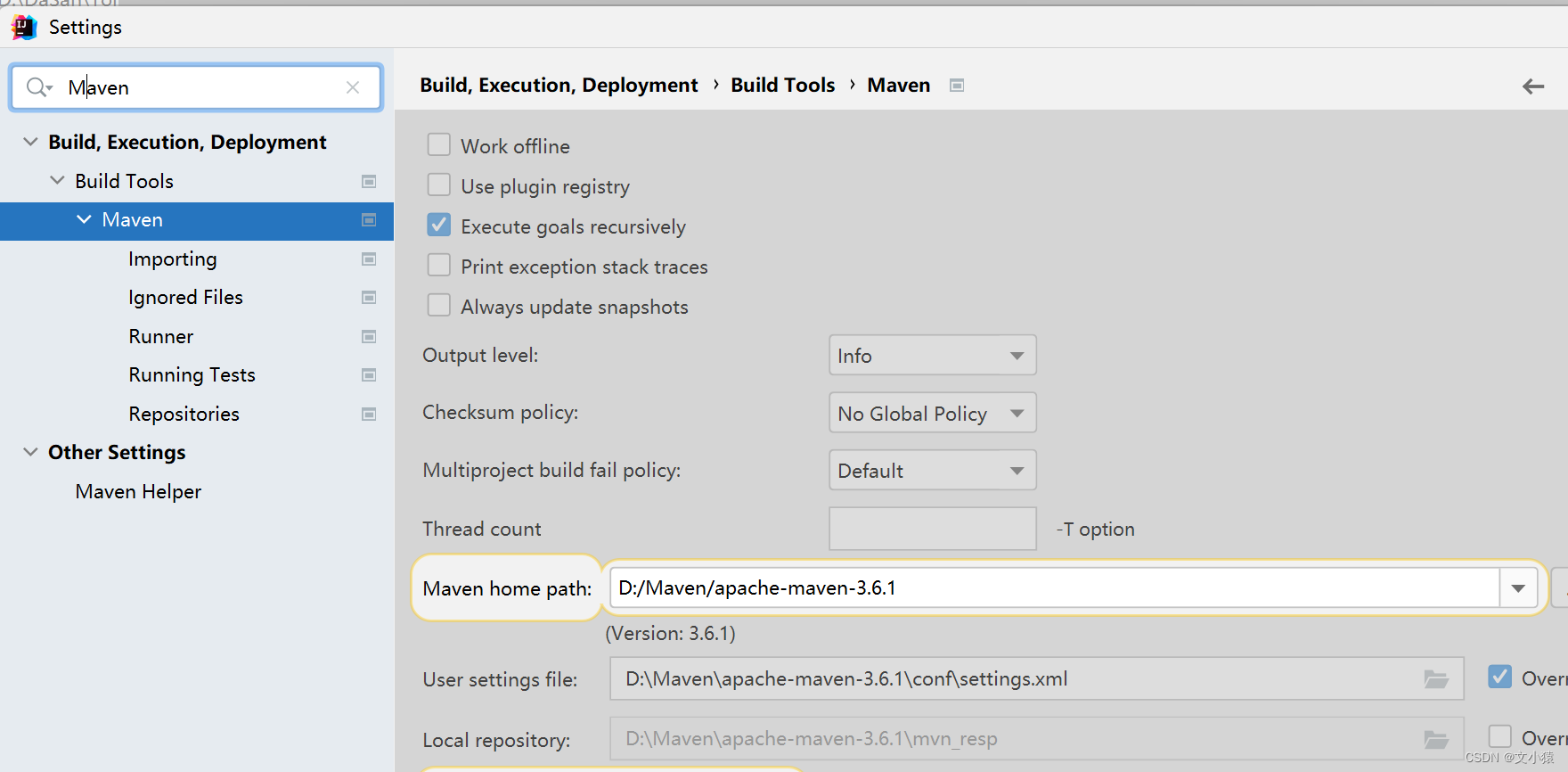Screen dimensions: 1568x772
Task: Collapse the Build Tools tree node
Action: click(57, 180)
